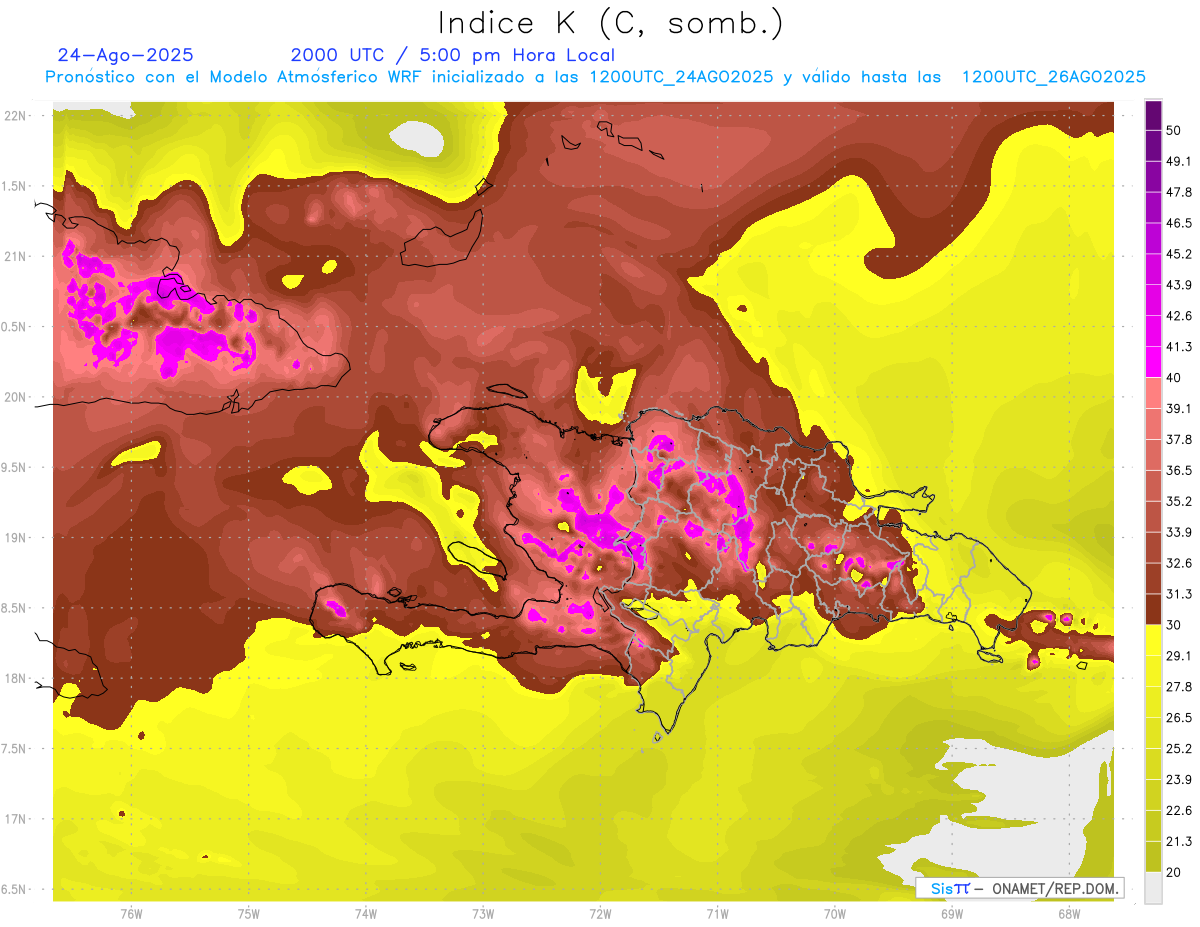Screen dimensions: 1200x927
Task: Click the time label "2000 UTC / 5:00 pm Hora Local"
Action: pyautogui.click(x=453, y=55)
